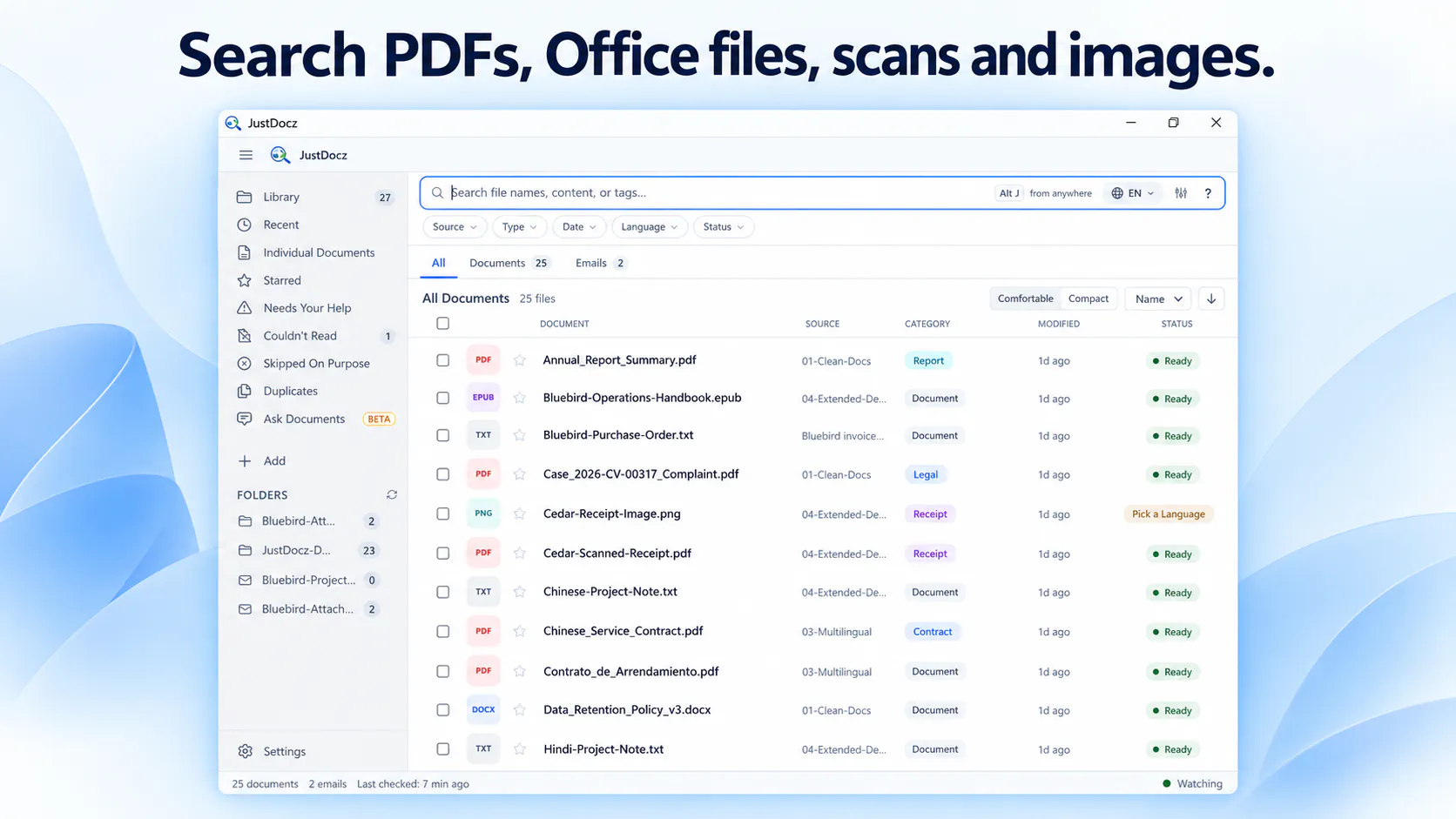Star Data_Retention_Policy_v3.docx
This screenshot has width=1456, height=819.
click(x=520, y=710)
